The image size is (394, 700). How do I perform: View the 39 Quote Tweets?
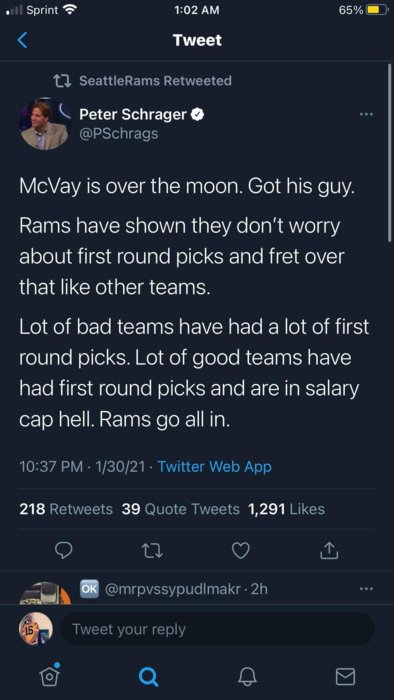point(180,509)
